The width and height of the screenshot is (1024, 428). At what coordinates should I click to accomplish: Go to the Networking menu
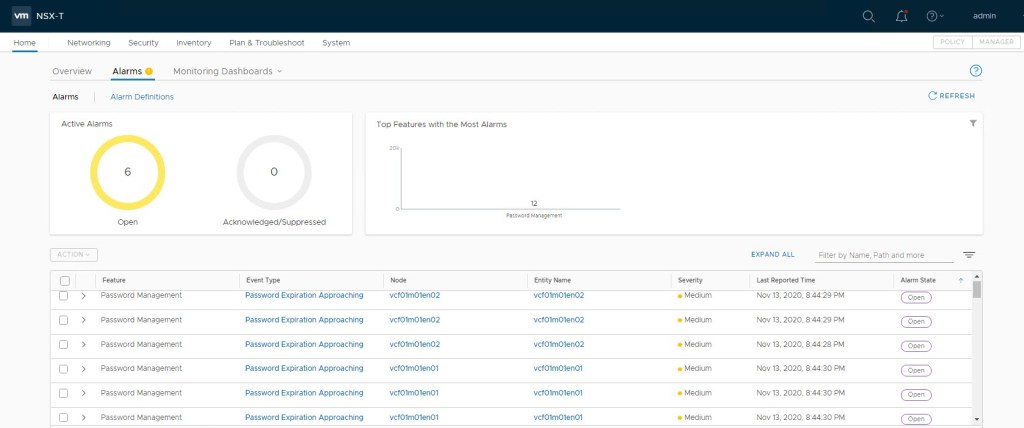pos(88,43)
